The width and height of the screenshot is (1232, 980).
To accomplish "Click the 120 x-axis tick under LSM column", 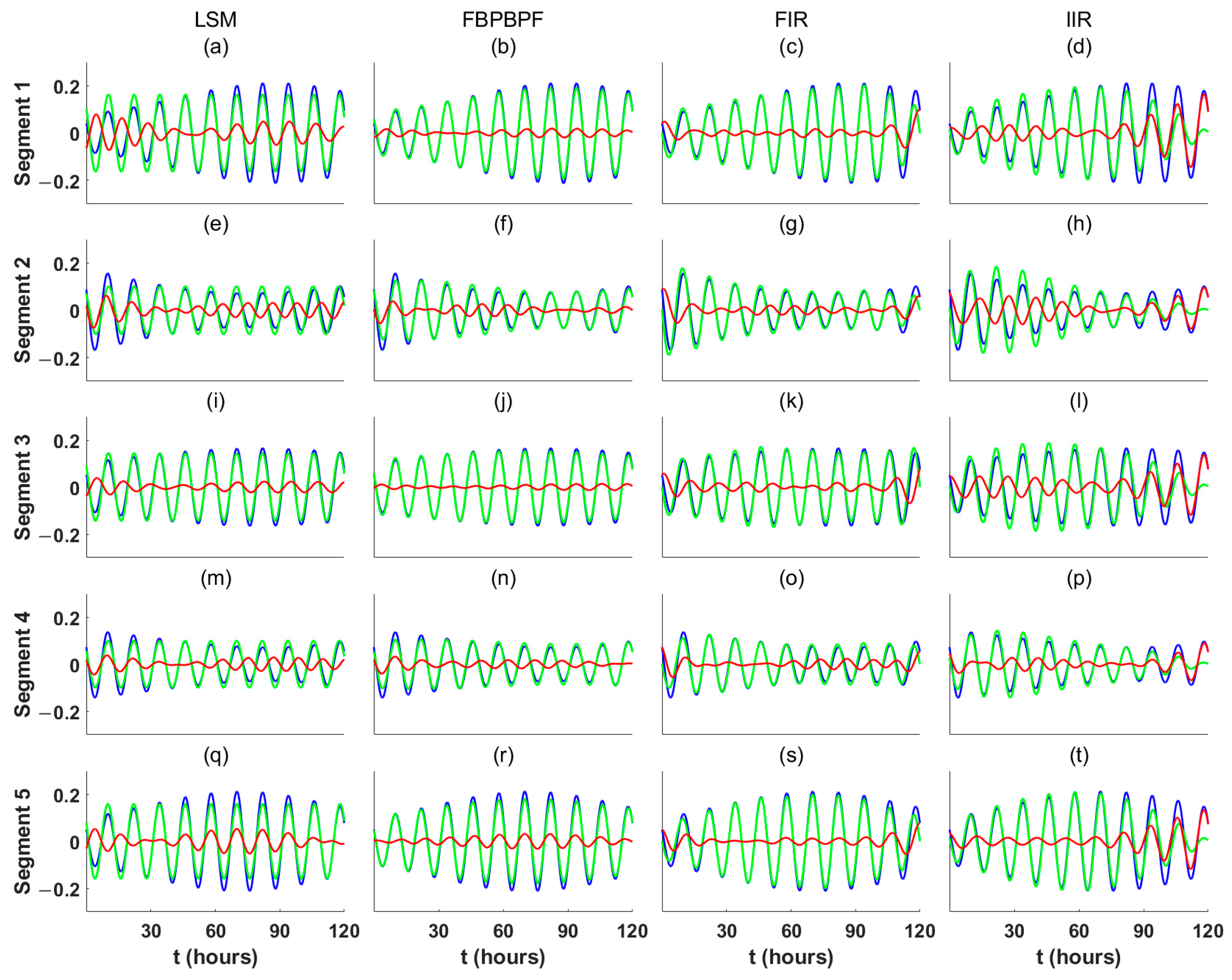I will [344, 932].
